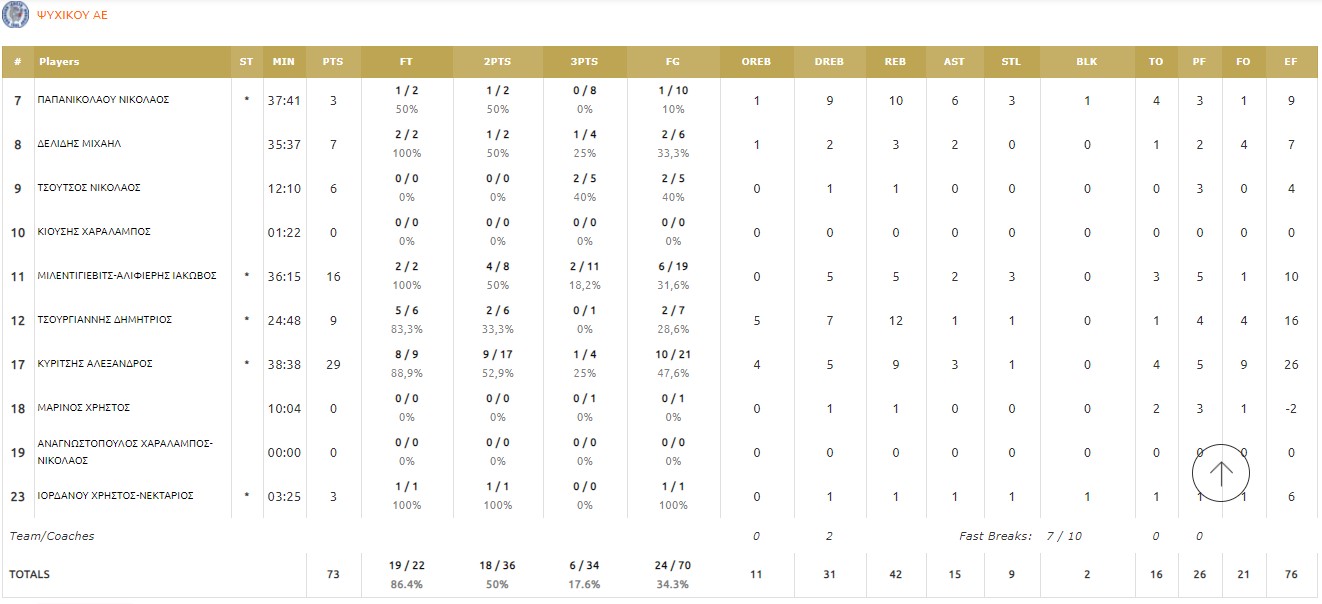The width and height of the screenshot is (1322, 604).
Task: Click player ΤΣΟΥΡΓΙΑΝΝΗΣ ΔΗΜΗΤΡΙΟΣ
Action: click(x=105, y=320)
